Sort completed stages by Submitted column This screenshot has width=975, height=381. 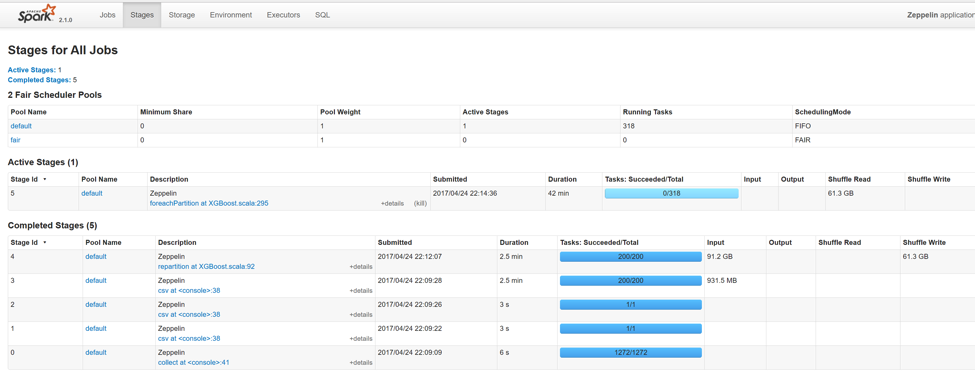pos(394,242)
